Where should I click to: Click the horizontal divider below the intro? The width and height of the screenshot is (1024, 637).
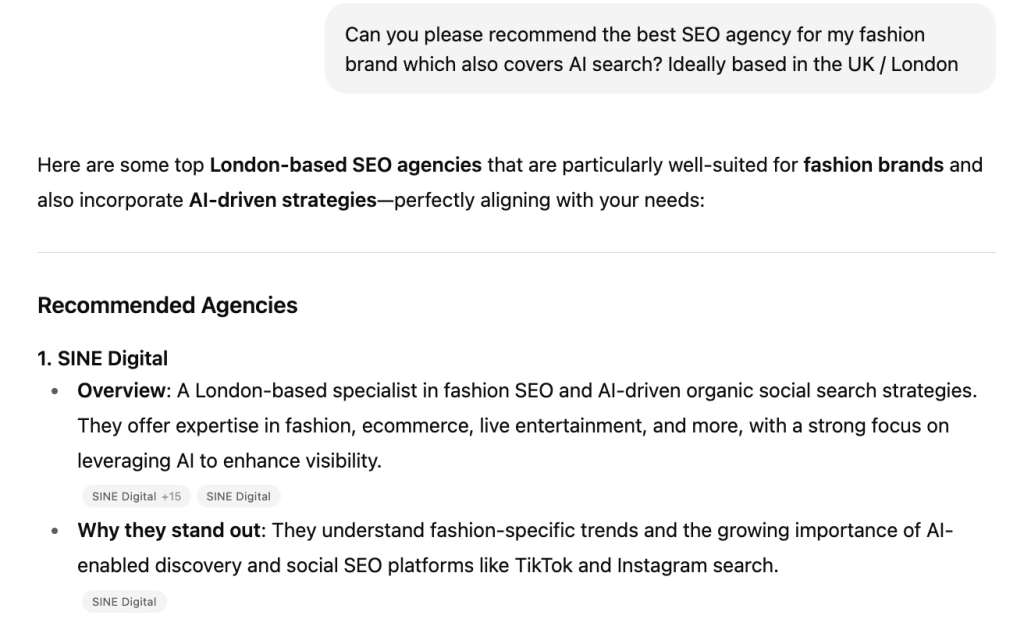point(517,252)
